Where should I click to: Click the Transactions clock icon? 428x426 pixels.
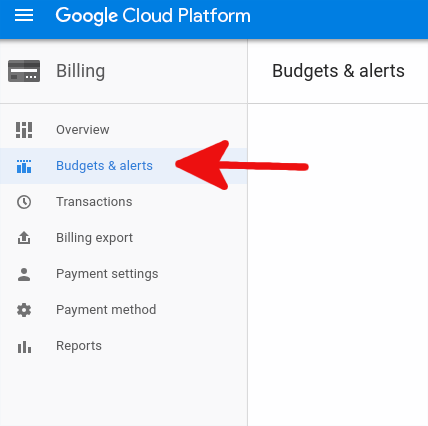pos(24,202)
